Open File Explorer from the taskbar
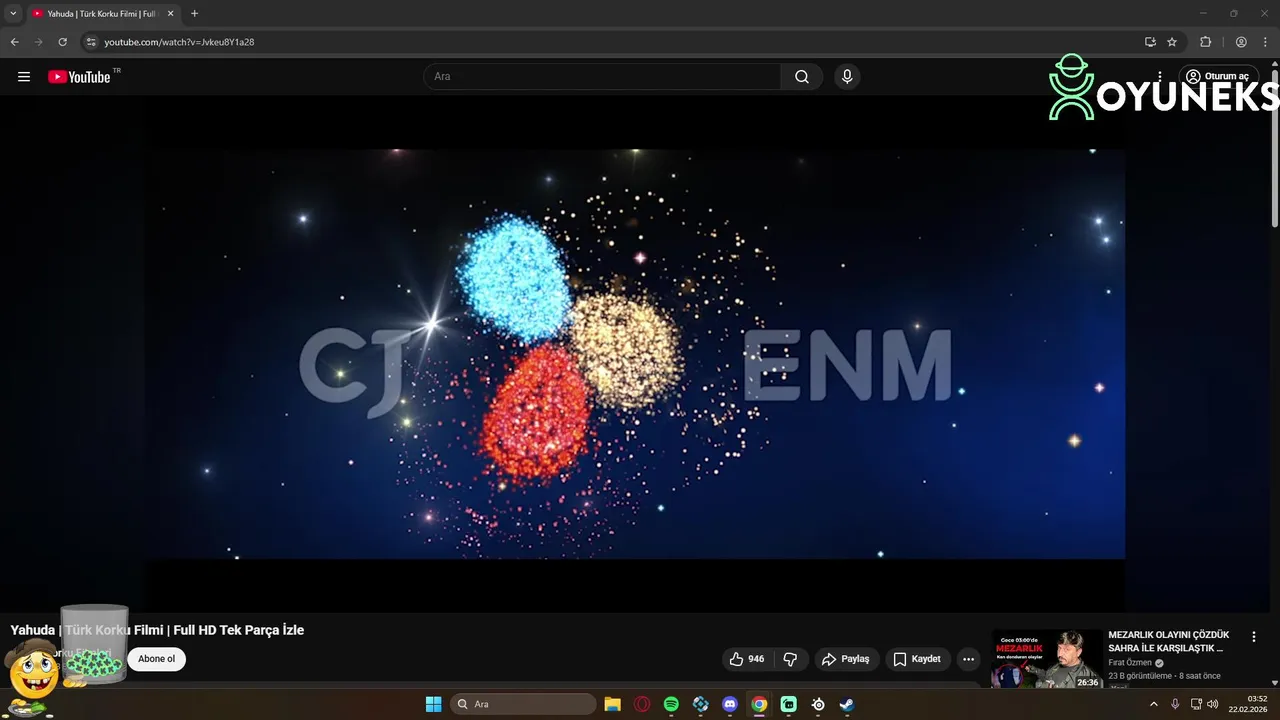This screenshot has width=1280, height=720. [x=613, y=704]
